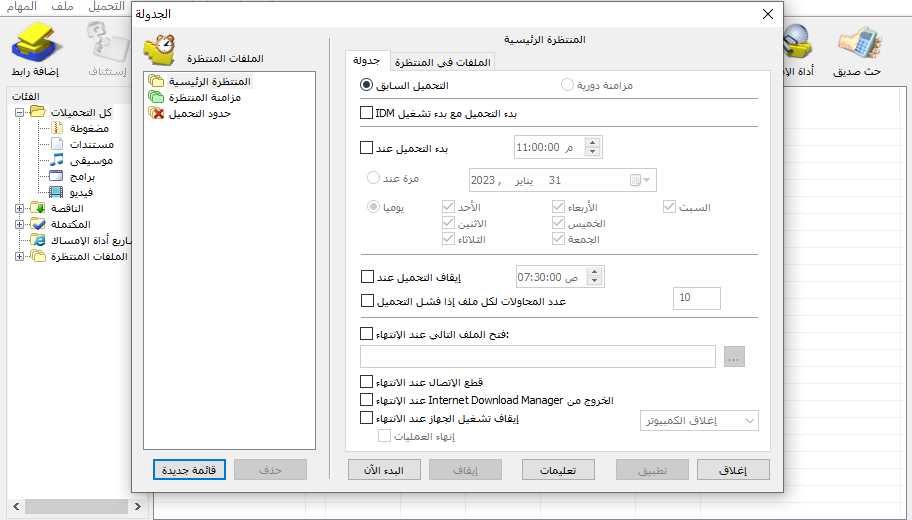Increase the start time spinner
This screenshot has height=520, width=912.
coord(593,143)
